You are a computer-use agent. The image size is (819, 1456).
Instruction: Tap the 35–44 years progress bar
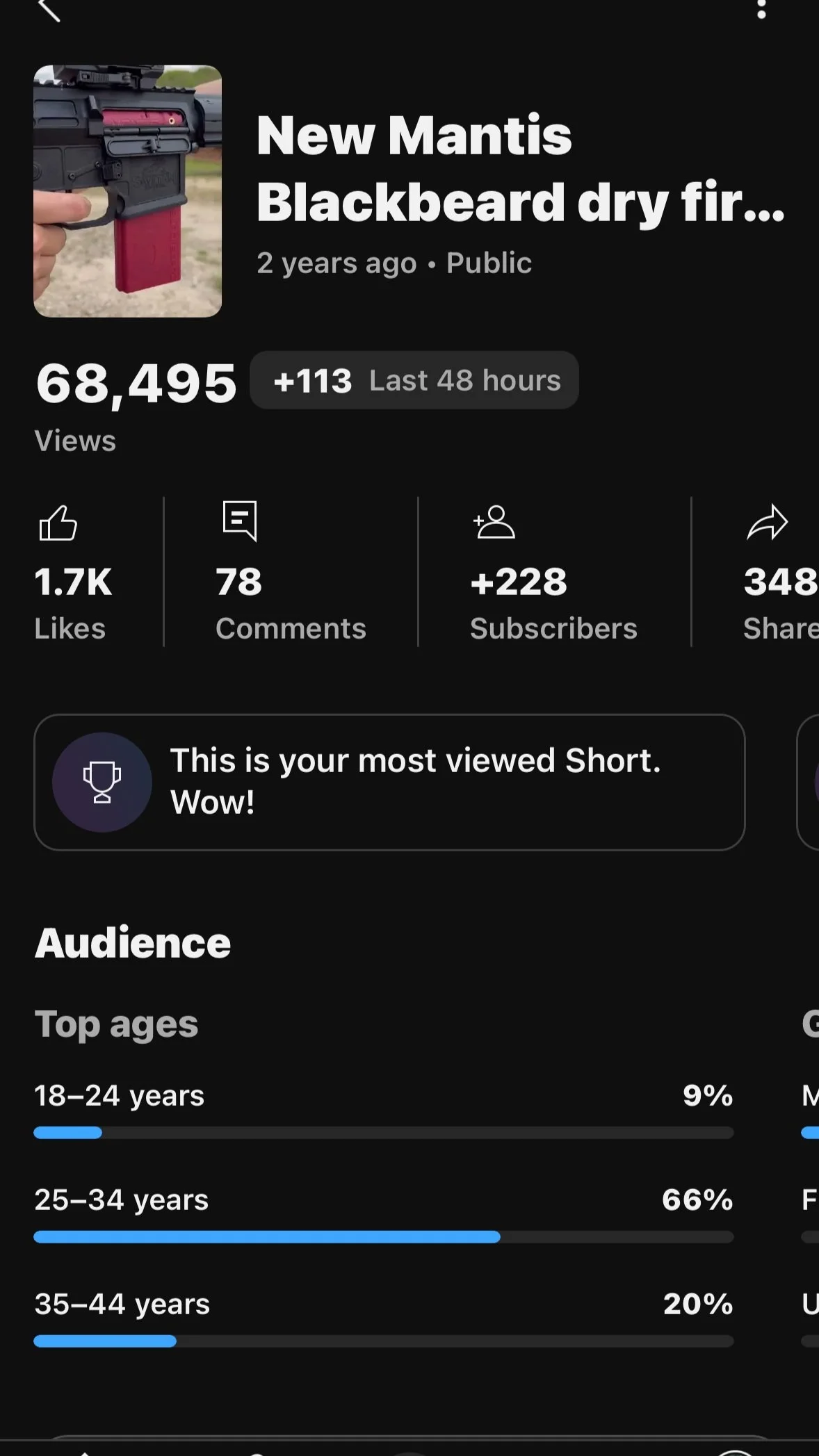tap(384, 1341)
